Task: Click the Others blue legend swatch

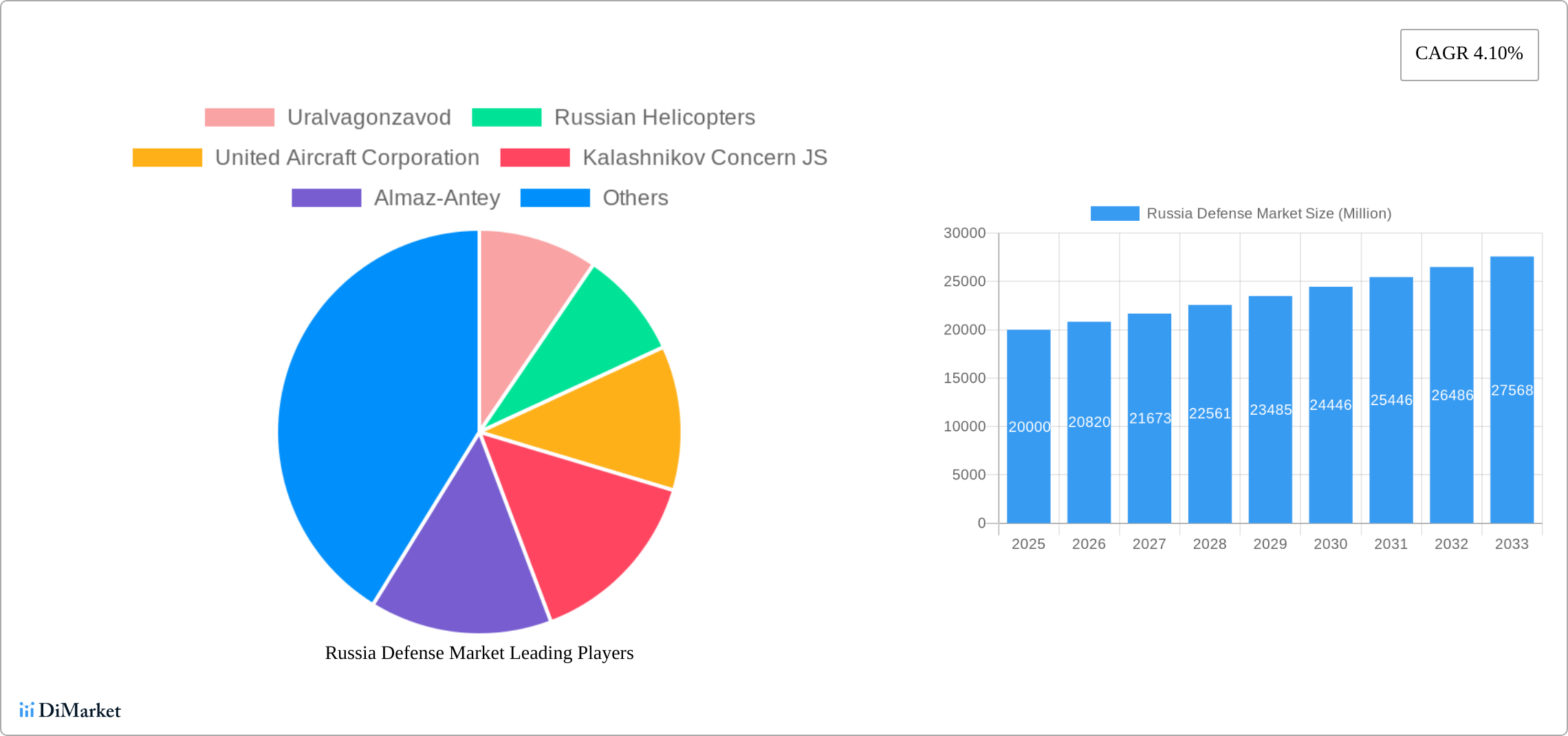Action: point(555,198)
